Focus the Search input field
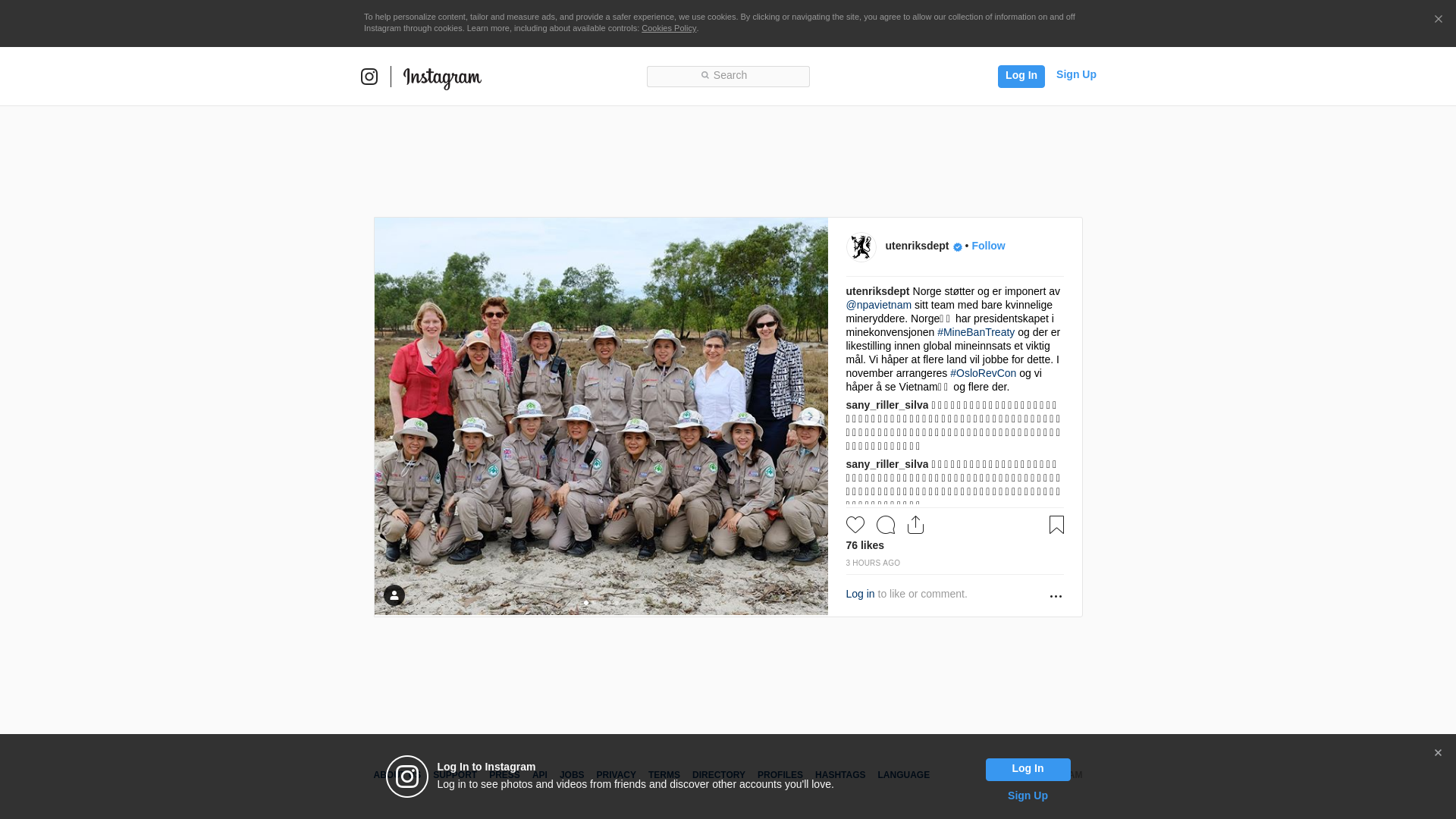Screen dimensions: 1456x819 coord(728,76)
